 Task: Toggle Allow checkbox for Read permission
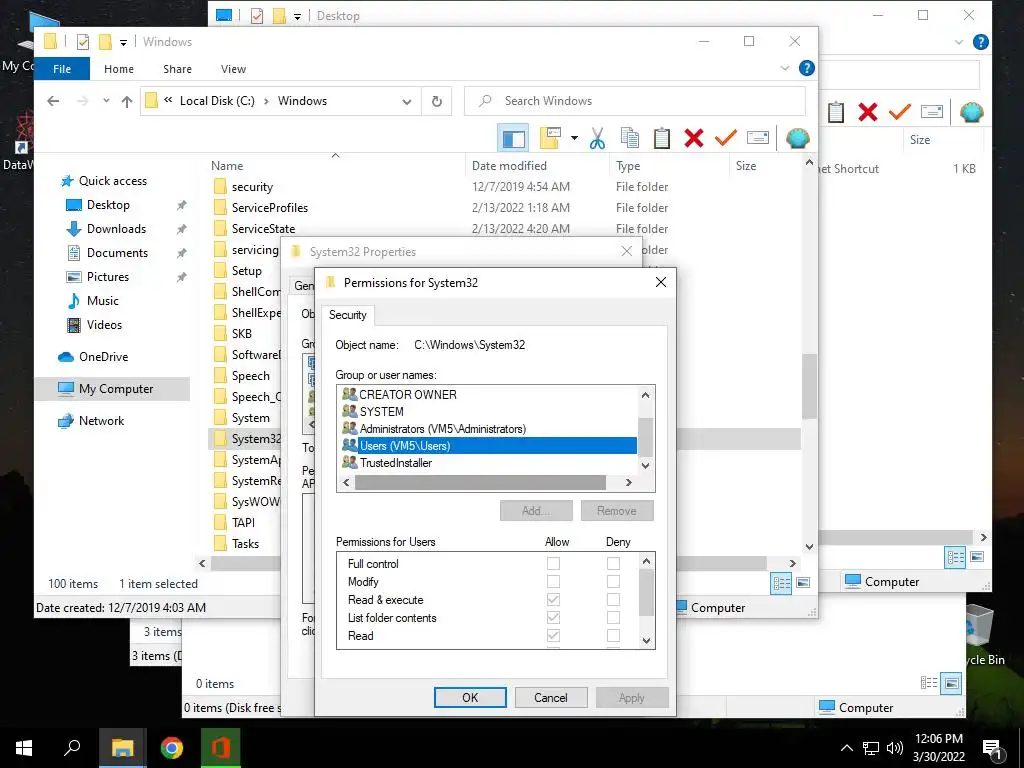(553, 635)
